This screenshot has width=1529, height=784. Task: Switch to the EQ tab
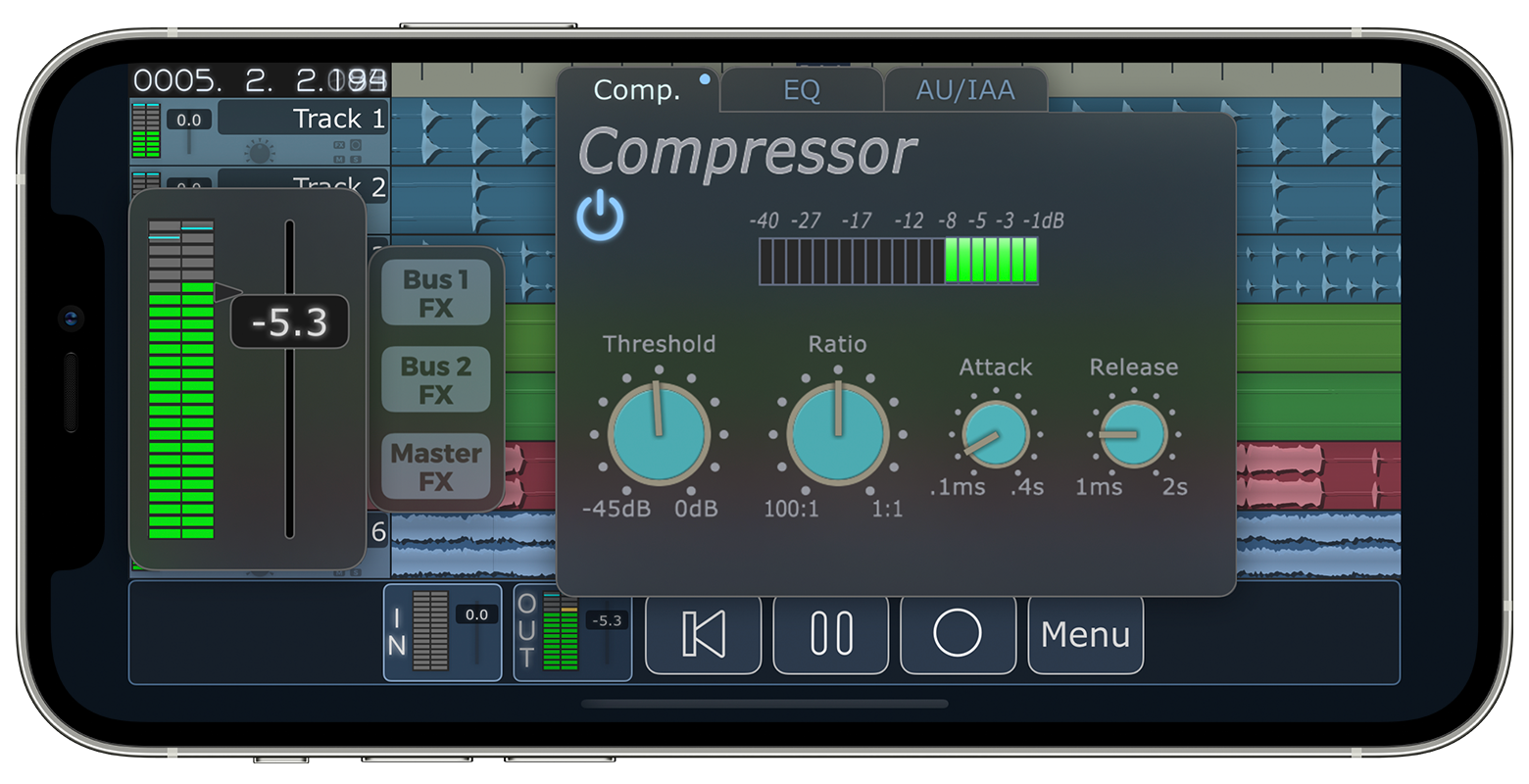click(x=801, y=91)
